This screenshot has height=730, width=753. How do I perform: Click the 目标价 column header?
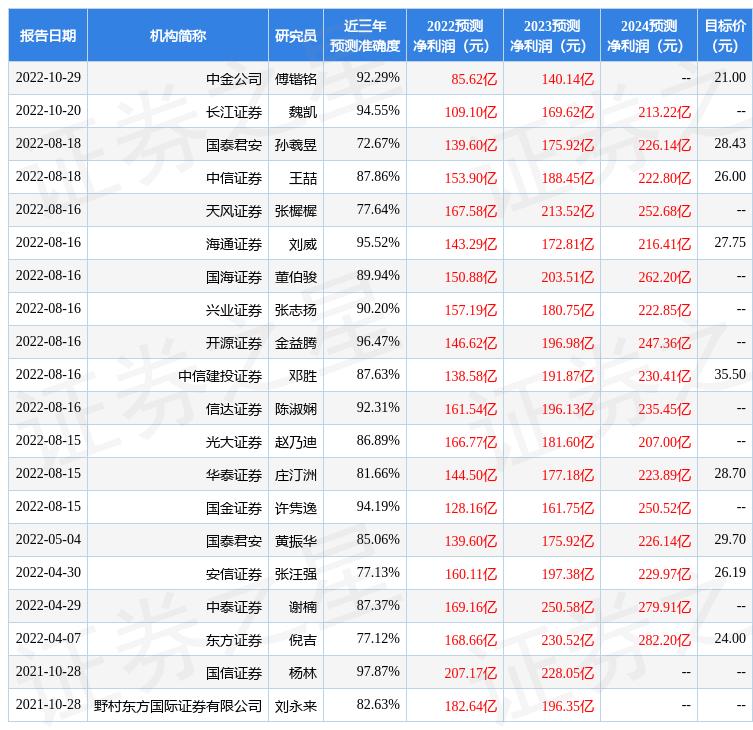725,36
